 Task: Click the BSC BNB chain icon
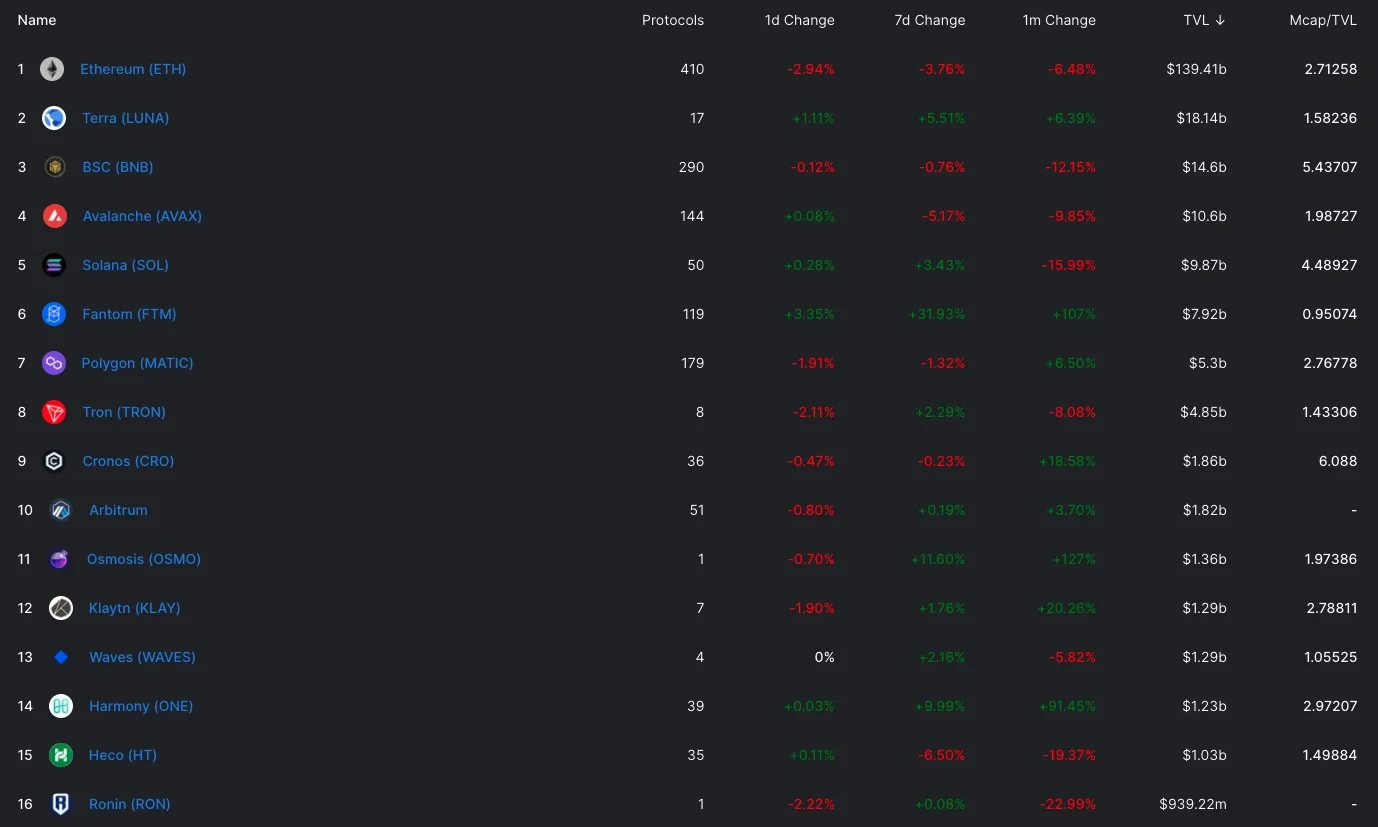click(55, 167)
